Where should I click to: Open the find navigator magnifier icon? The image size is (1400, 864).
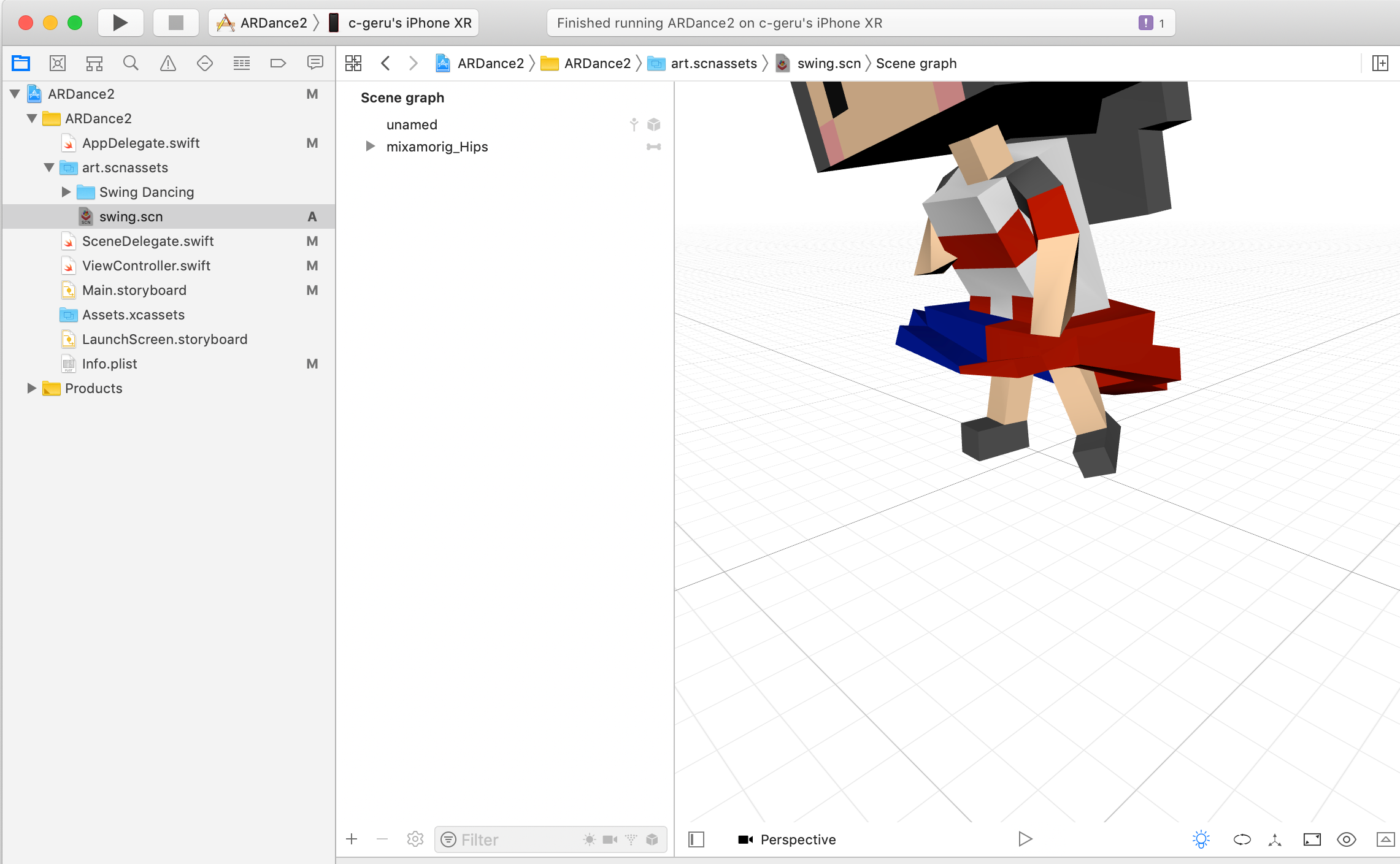pos(131,63)
